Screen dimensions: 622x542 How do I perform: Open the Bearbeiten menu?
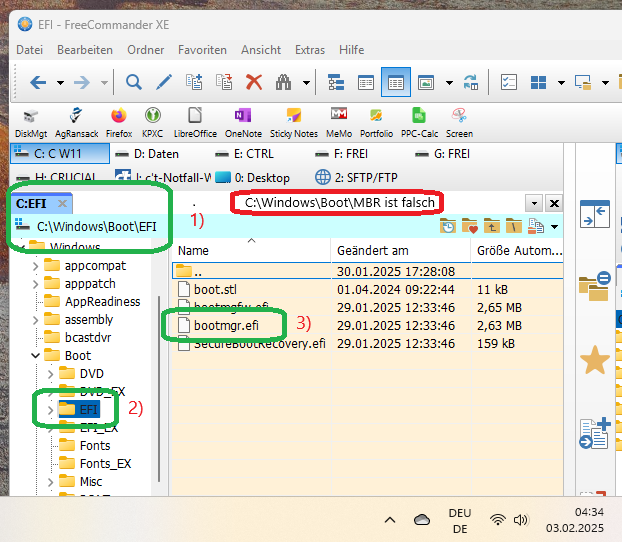pyautogui.click(x=85, y=50)
